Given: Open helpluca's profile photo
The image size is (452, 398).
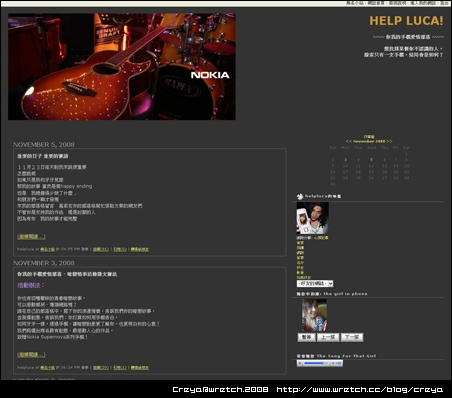Looking at the screenshot, I should [x=313, y=218].
